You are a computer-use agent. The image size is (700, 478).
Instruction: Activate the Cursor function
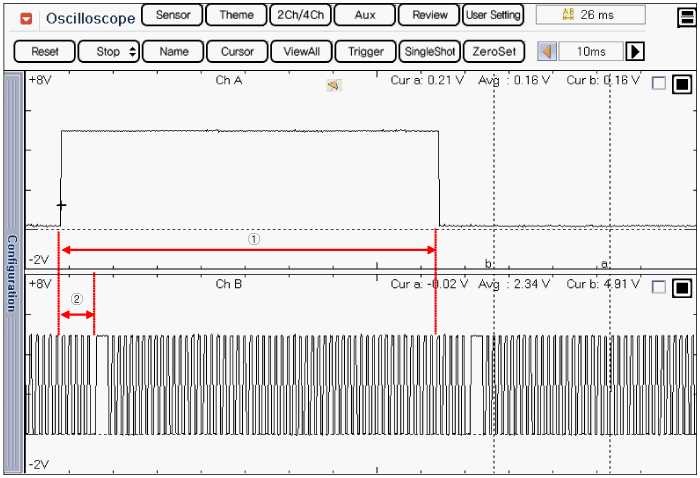[x=238, y=51]
